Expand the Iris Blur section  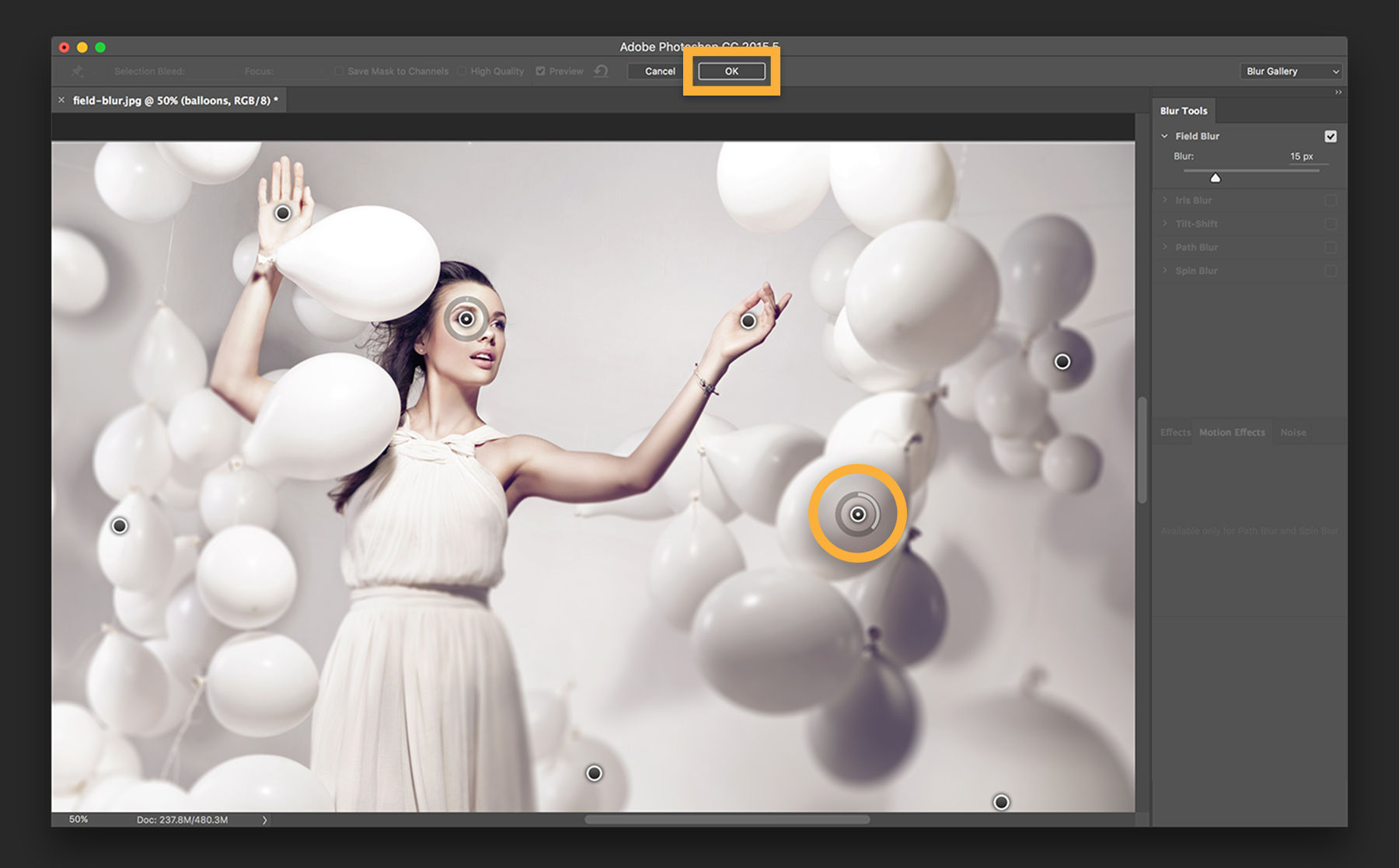tap(1164, 200)
